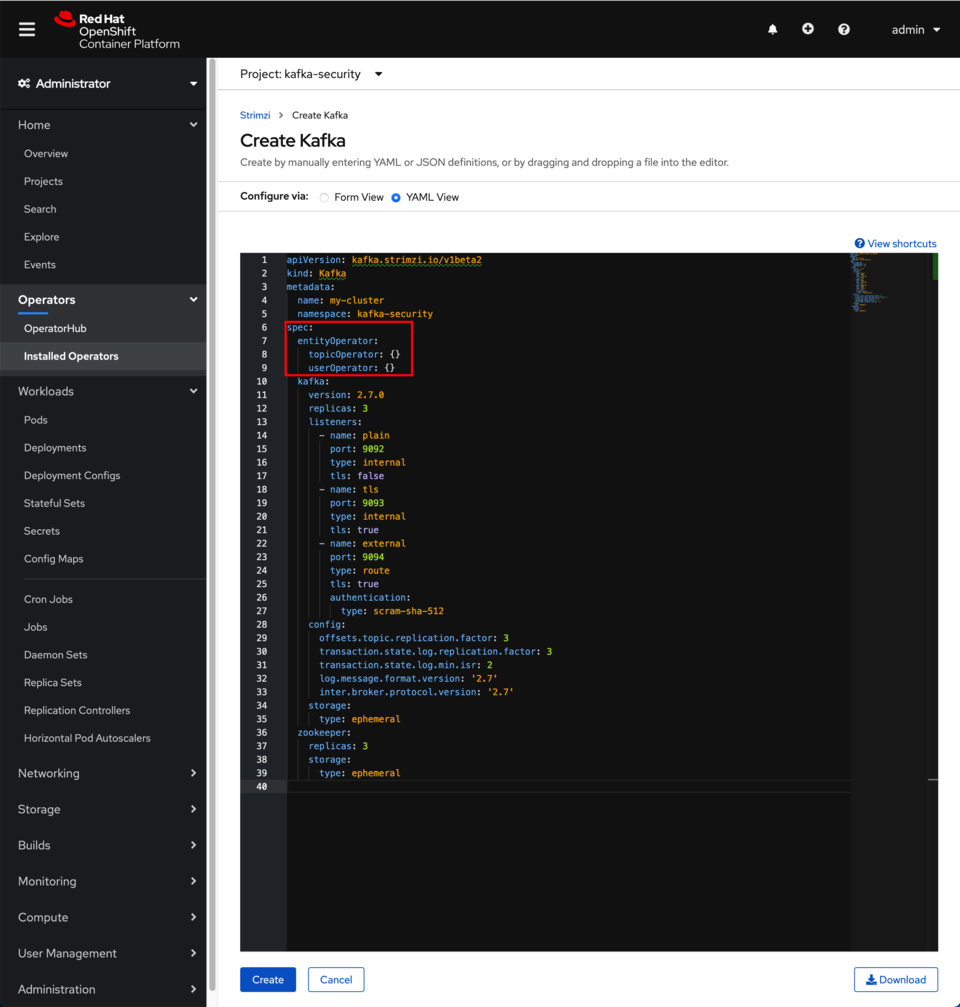Open Explore in the sidebar
Image resolution: width=960 pixels, height=1007 pixels.
coord(41,236)
